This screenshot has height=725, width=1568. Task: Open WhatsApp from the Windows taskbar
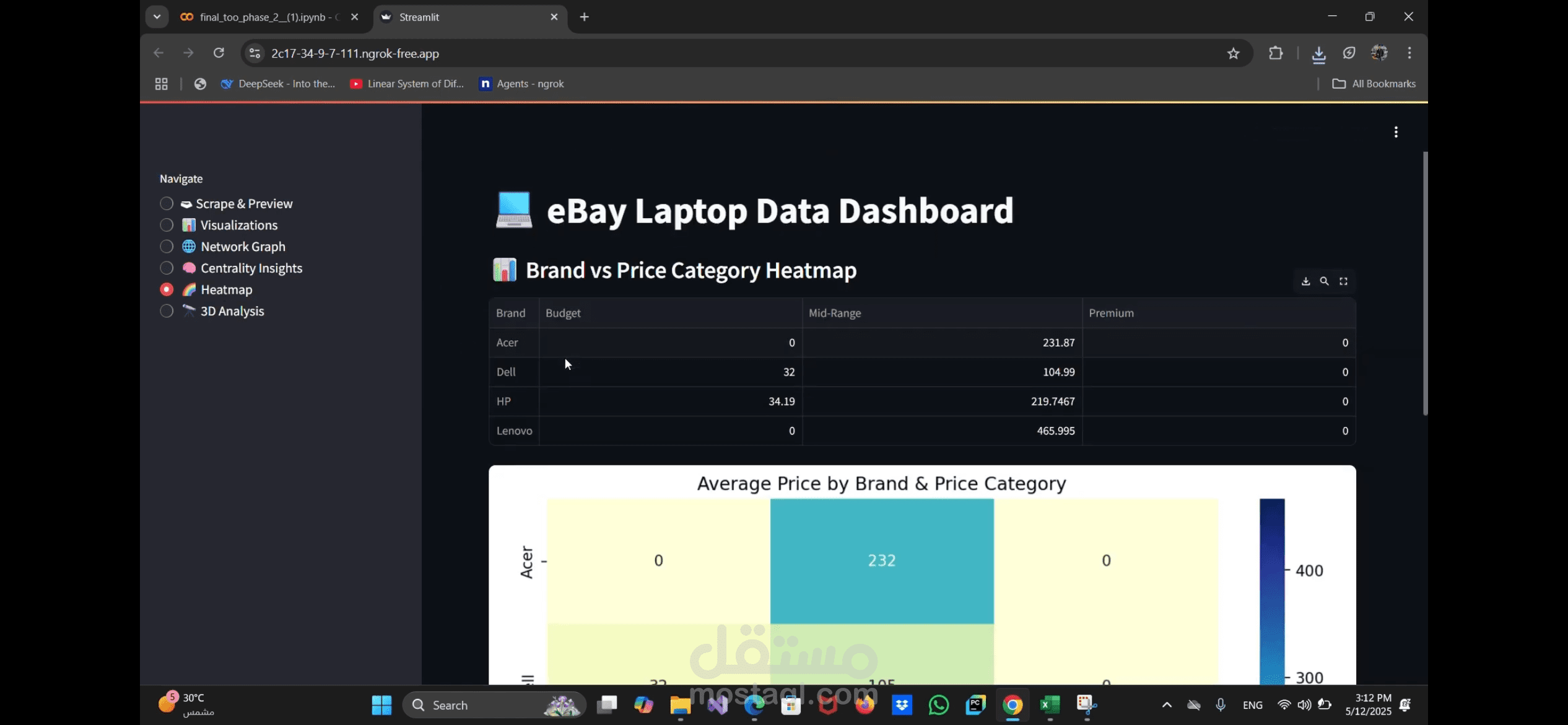939,705
